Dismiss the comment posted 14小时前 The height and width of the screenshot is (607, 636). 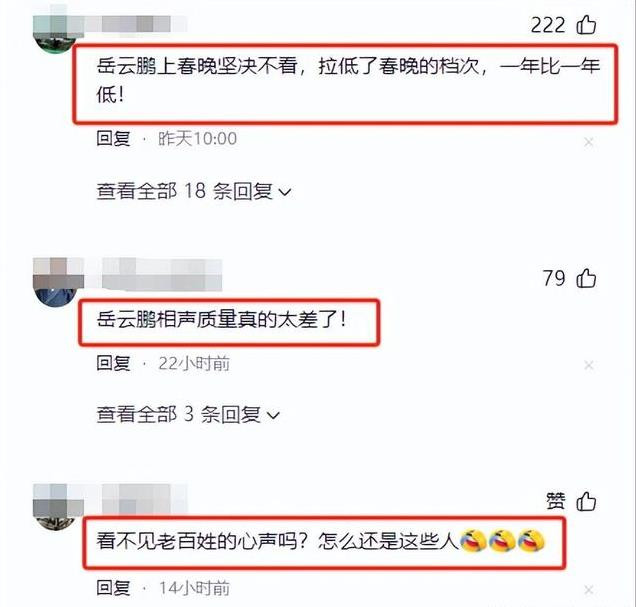589,590
